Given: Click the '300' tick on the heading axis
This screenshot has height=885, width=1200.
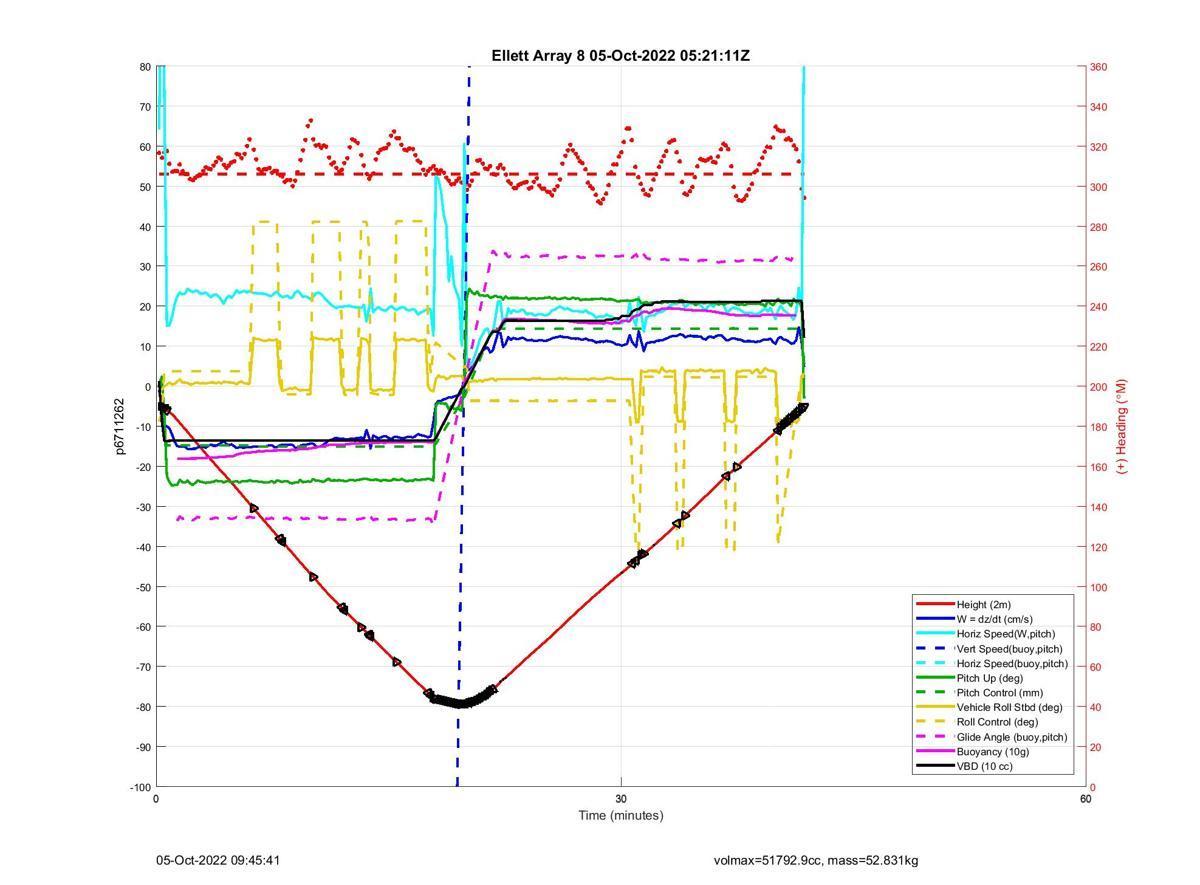Looking at the screenshot, I should pyautogui.click(x=1098, y=187).
